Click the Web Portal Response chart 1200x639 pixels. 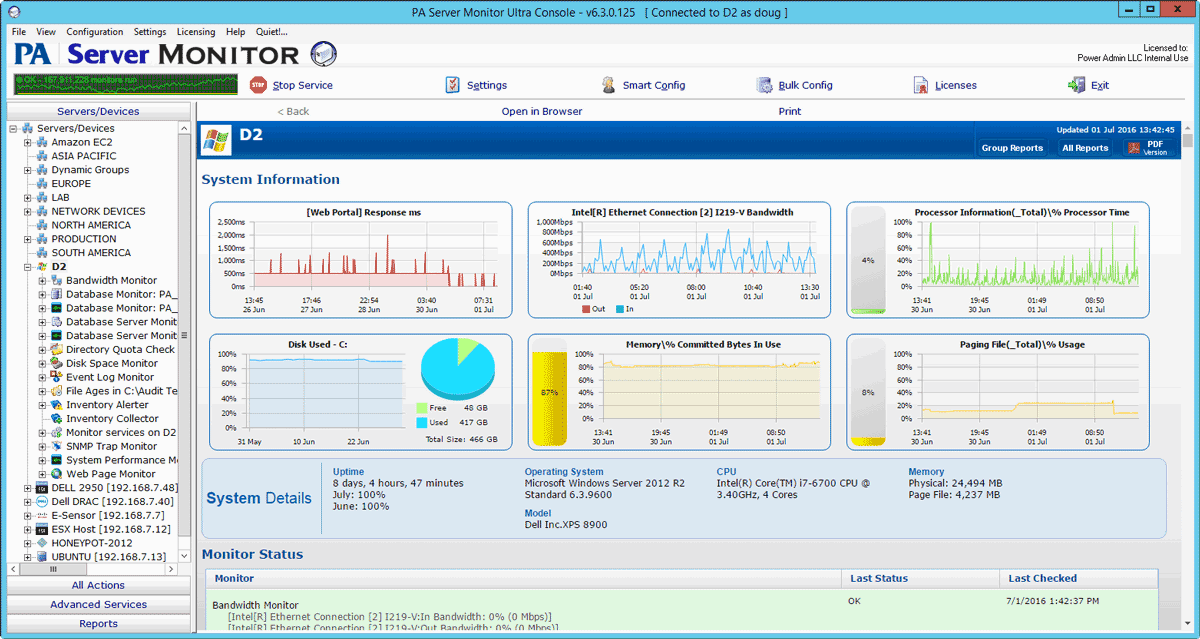[x=361, y=260]
